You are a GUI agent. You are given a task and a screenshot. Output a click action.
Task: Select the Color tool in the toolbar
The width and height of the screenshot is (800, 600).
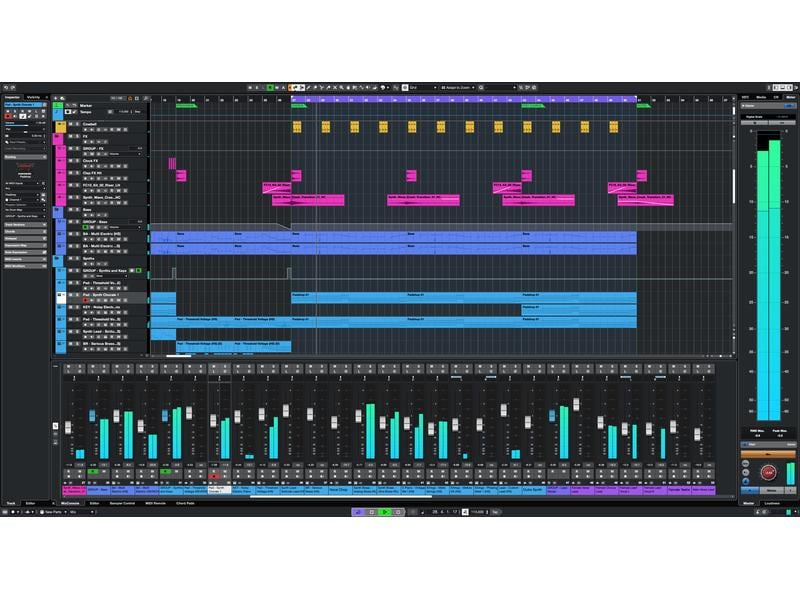[383, 88]
